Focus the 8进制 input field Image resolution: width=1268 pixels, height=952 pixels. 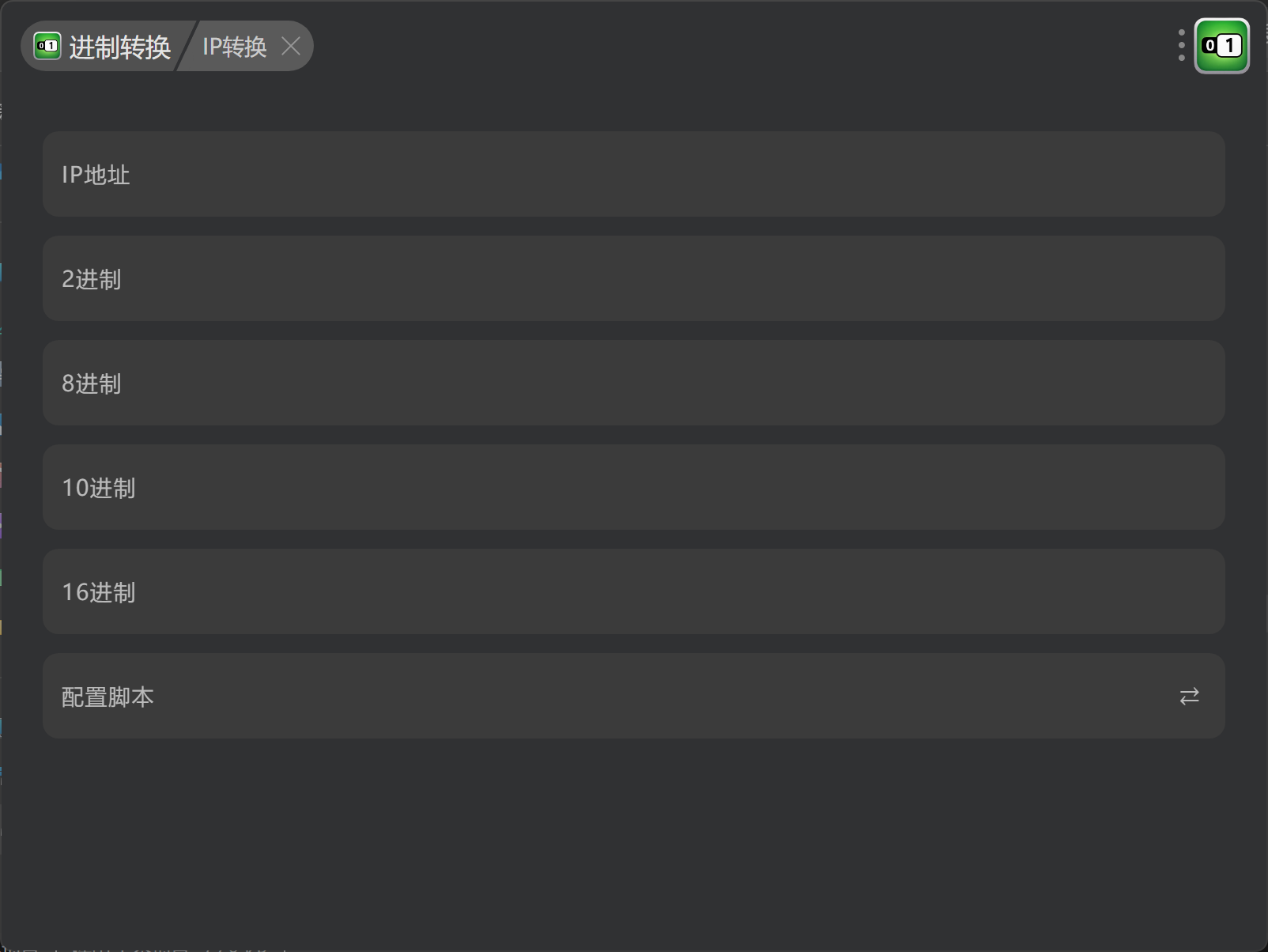click(x=633, y=383)
